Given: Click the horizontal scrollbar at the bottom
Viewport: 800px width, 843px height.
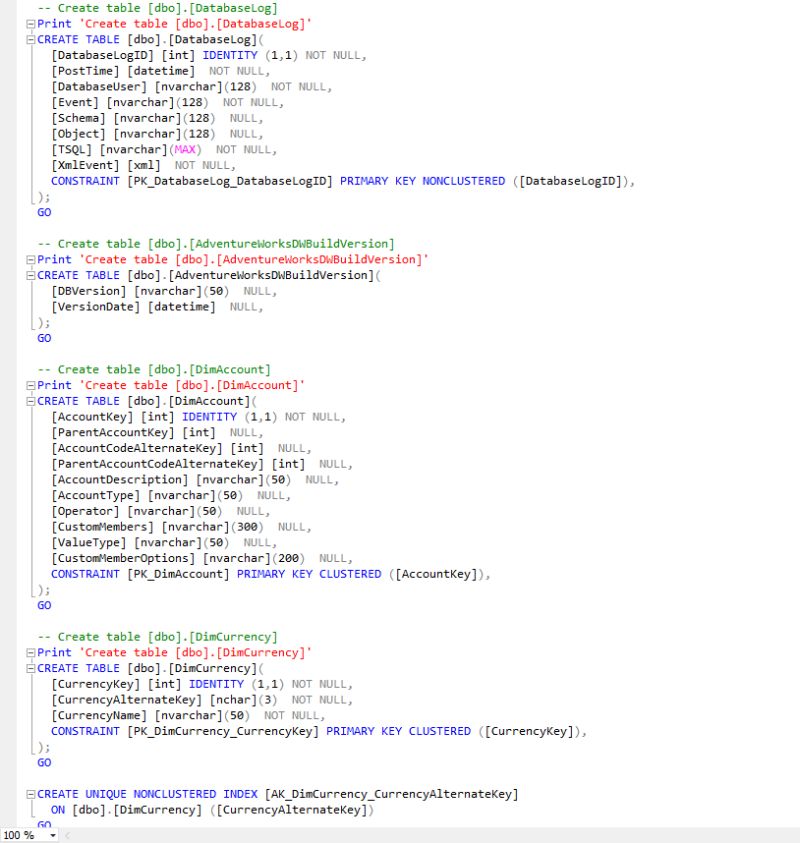Looking at the screenshot, I should [400, 833].
